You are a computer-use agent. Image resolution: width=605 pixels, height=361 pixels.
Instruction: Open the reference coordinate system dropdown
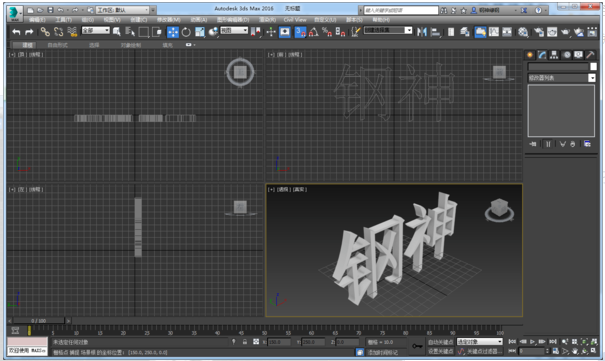click(234, 30)
